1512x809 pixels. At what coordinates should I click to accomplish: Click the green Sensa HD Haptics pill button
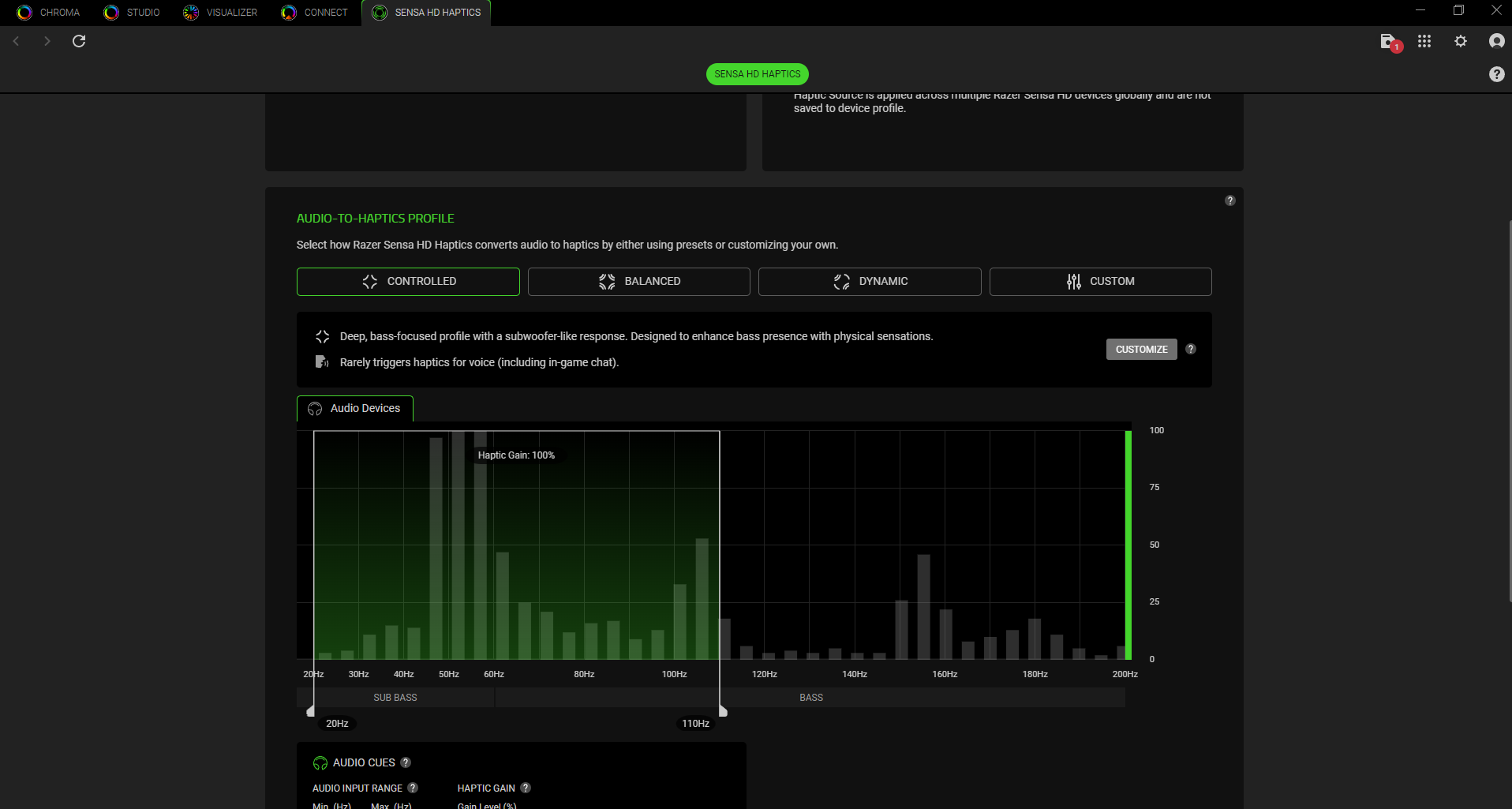point(757,74)
